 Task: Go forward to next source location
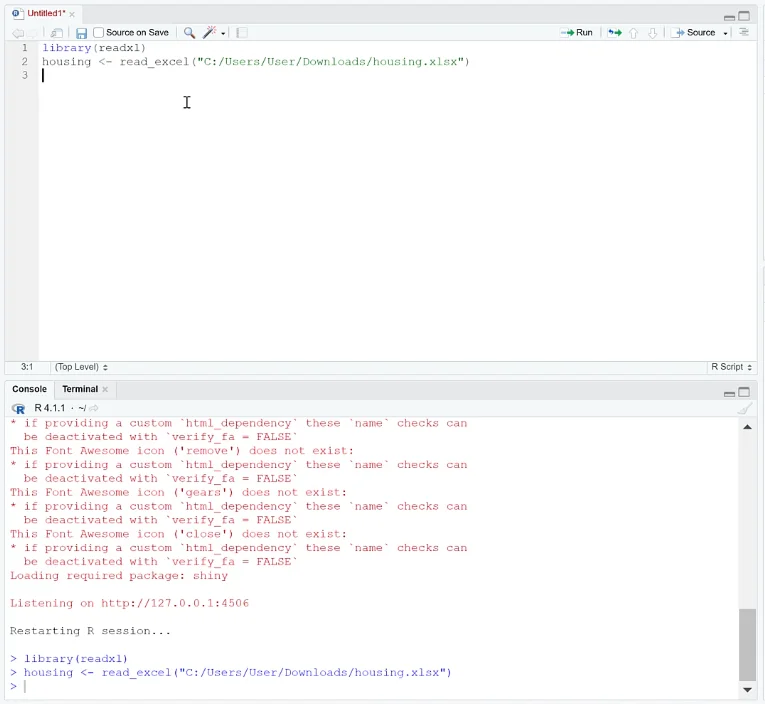[x=32, y=33]
